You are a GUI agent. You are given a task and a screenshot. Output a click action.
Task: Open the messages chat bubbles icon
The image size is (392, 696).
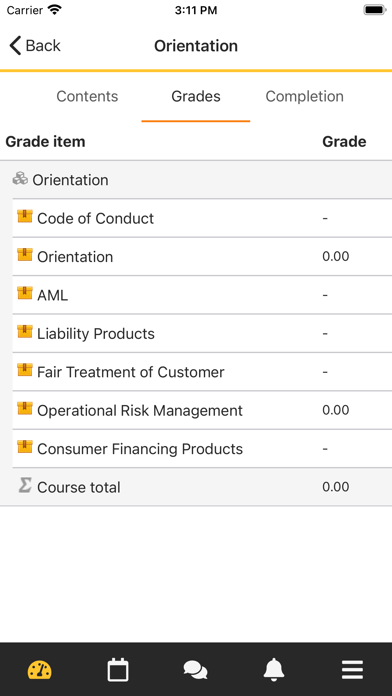(x=195, y=670)
